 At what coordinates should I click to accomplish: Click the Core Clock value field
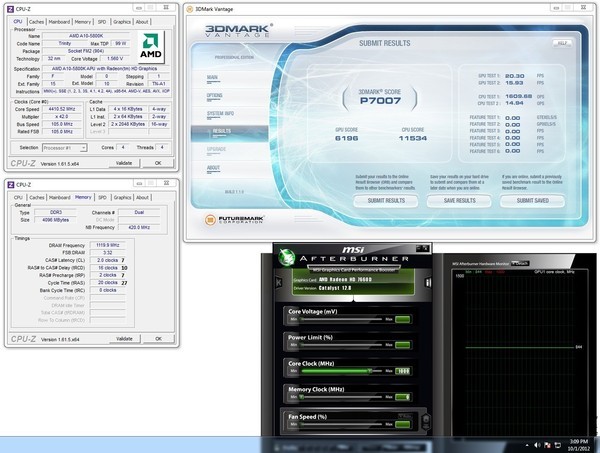[403, 371]
